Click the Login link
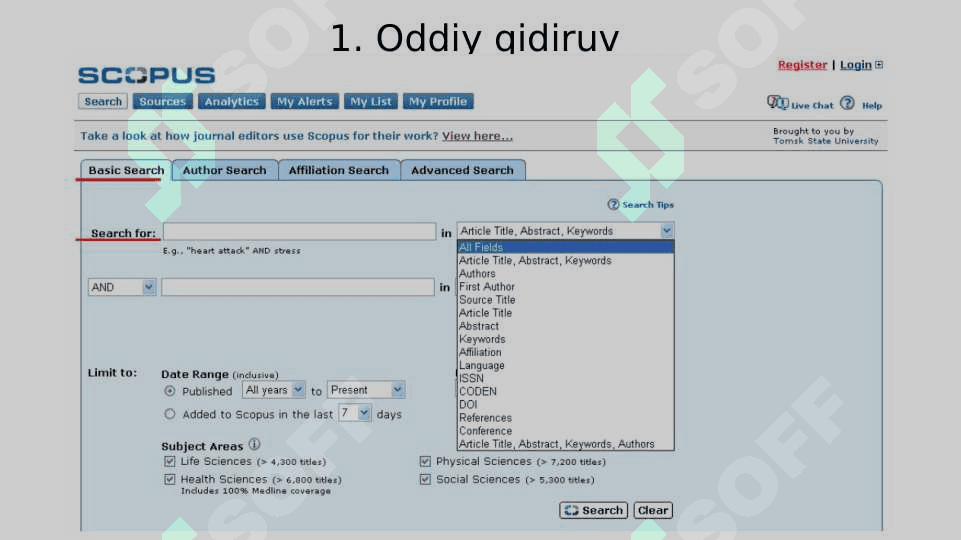Viewport: 961px width, 540px height. point(856,65)
